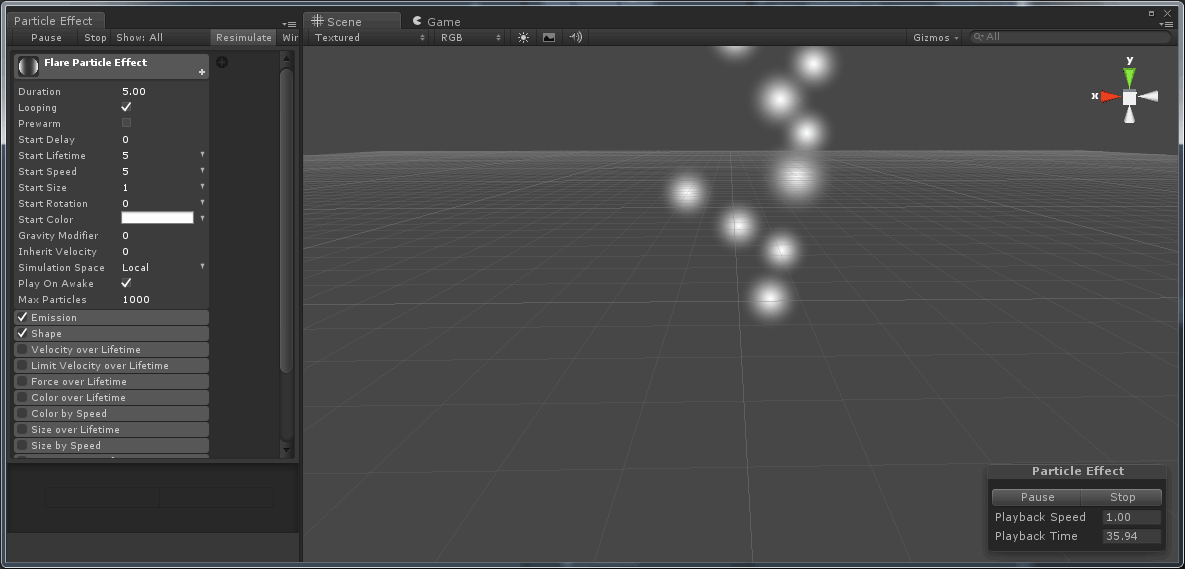Enable the Color by Speed module
Viewport: 1185px width, 569px height.
[x=22, y=413]
